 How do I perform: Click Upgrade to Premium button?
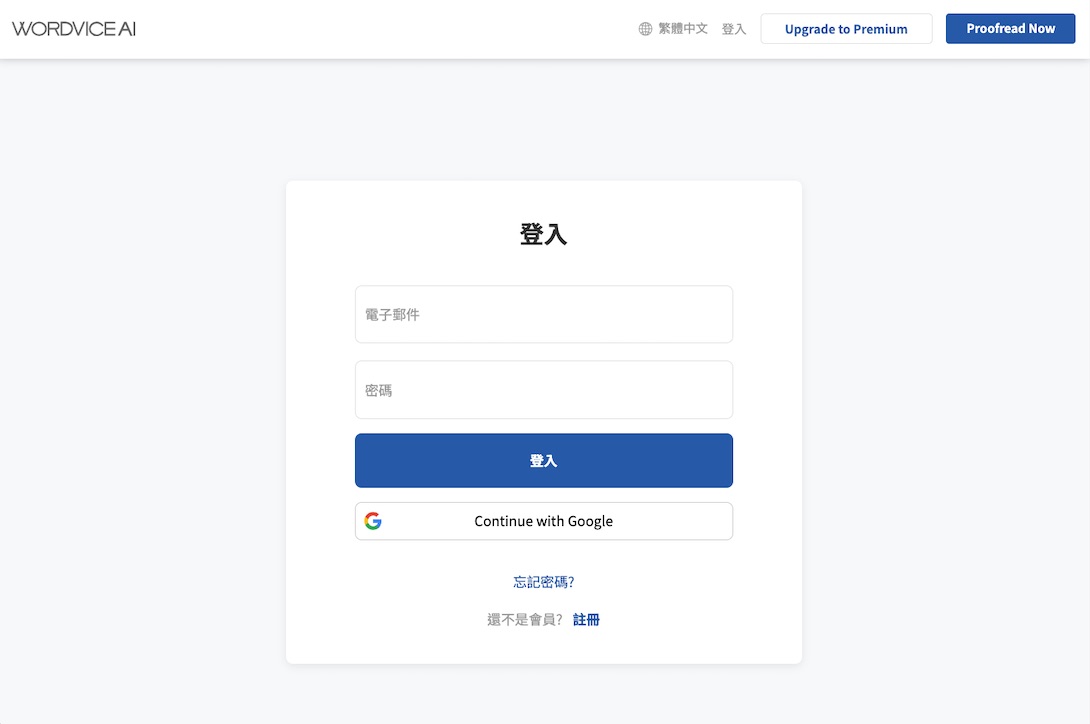pyautogui.click(x=846, y=29)
